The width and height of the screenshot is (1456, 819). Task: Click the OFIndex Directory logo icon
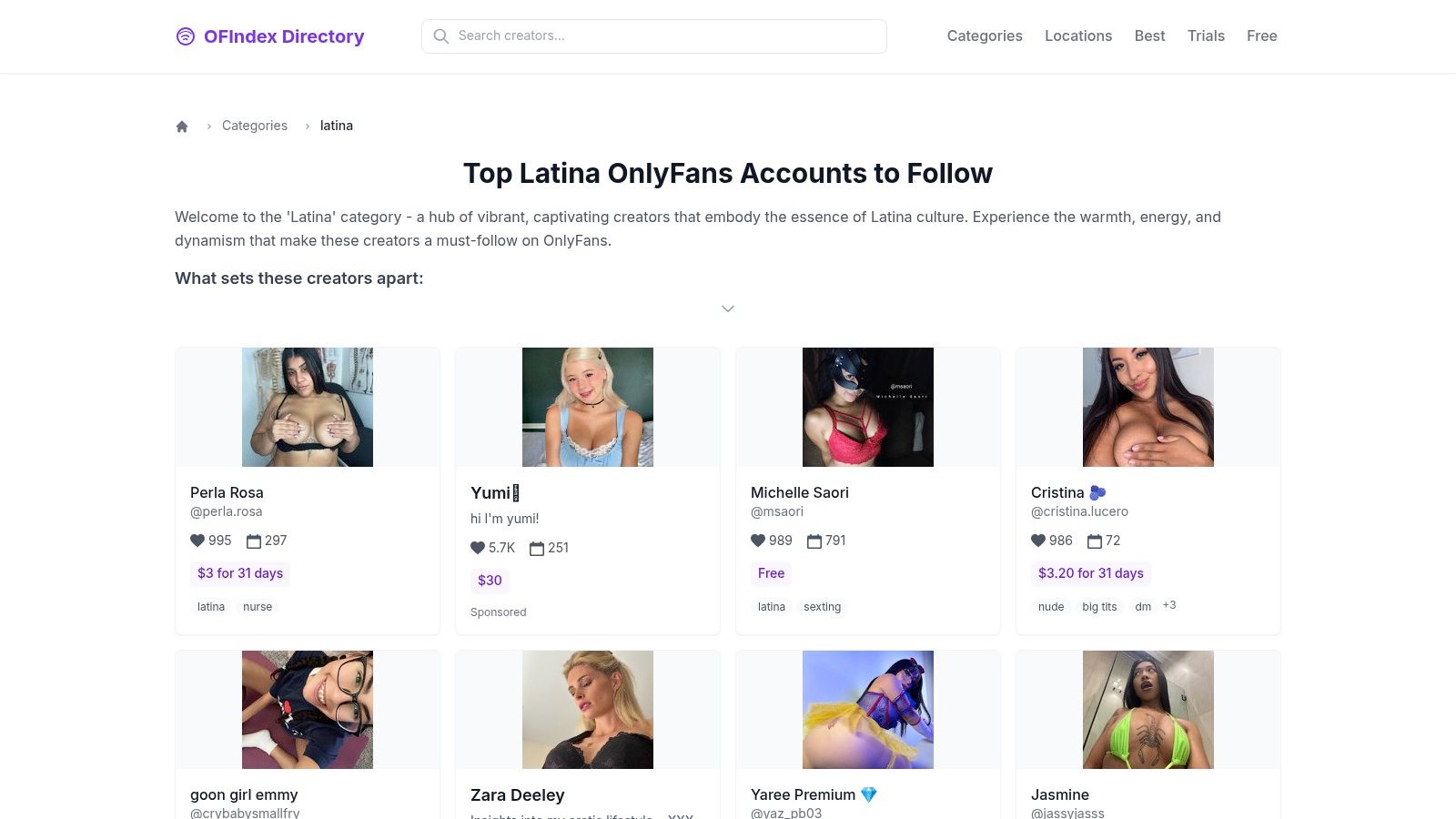(186, 36)
